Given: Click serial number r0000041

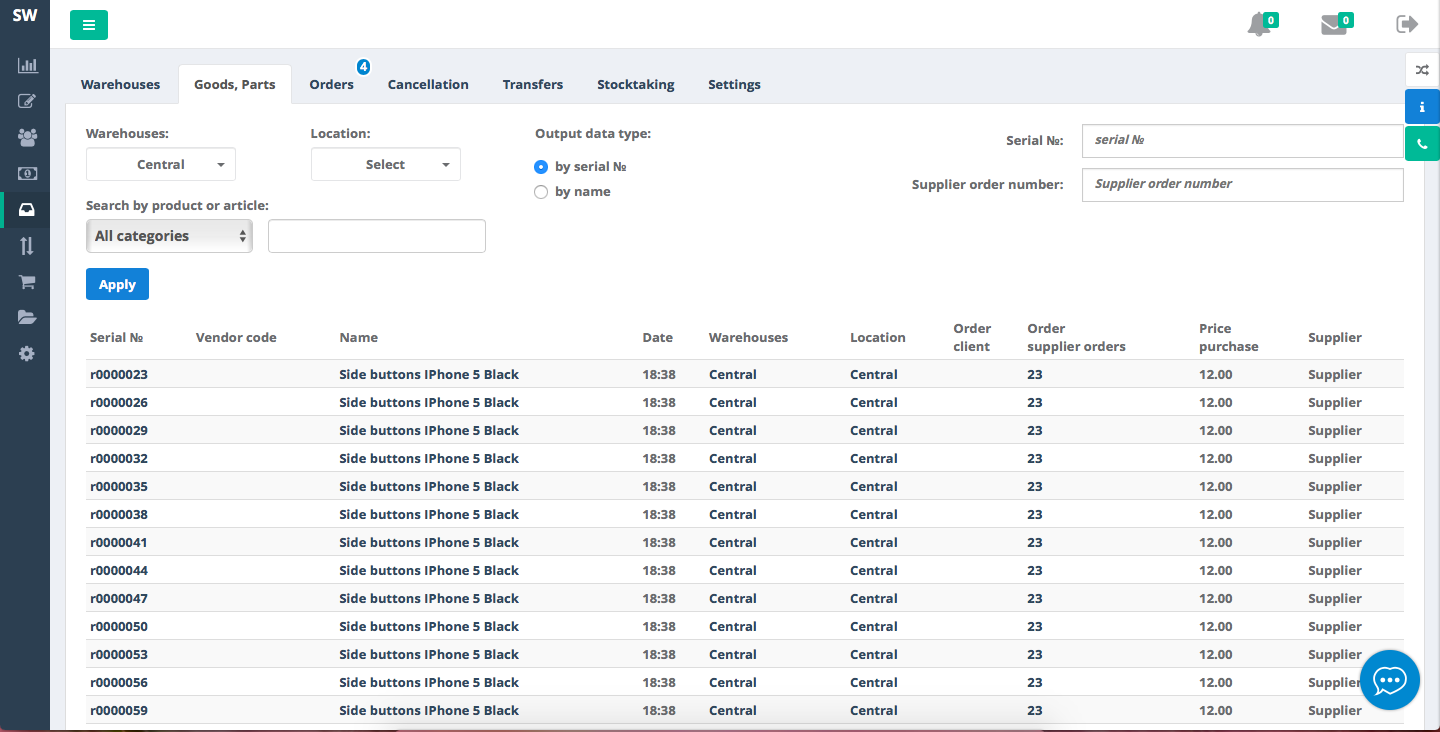Looking at the screenshot, I should [x=119, y=543].
